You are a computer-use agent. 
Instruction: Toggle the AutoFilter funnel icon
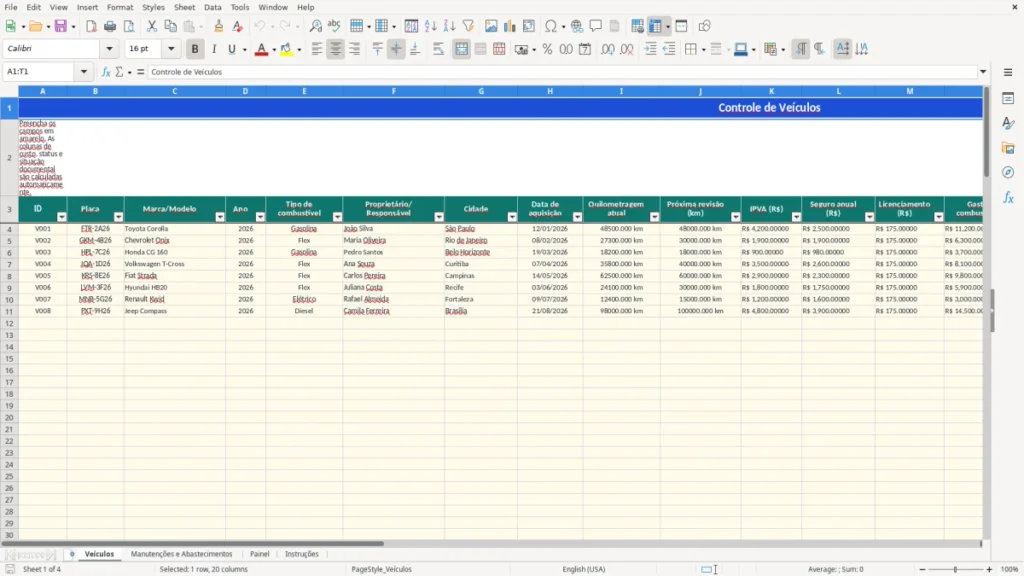pyautogui.click(x=468, y=26)
